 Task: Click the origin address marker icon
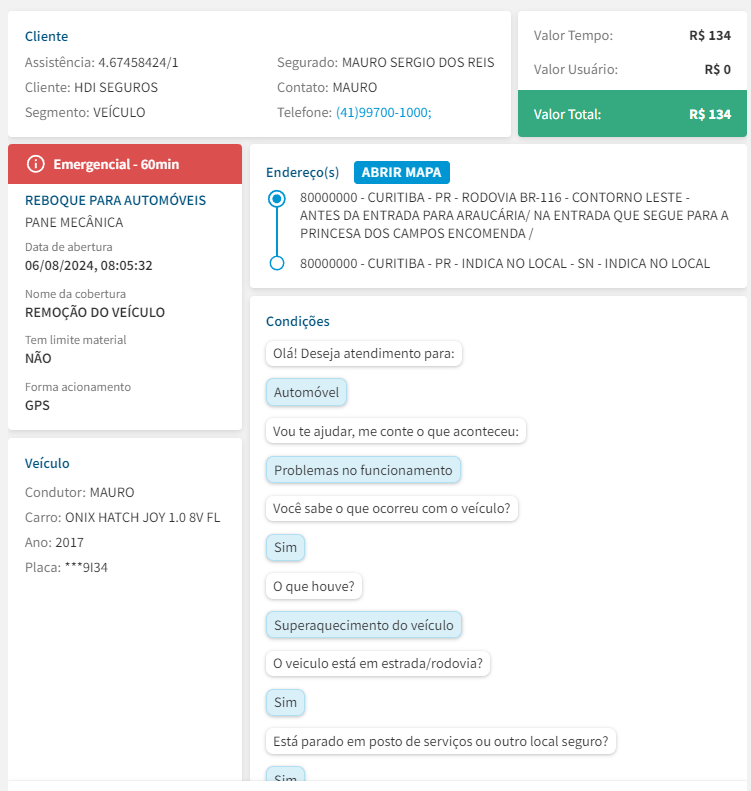277,199
